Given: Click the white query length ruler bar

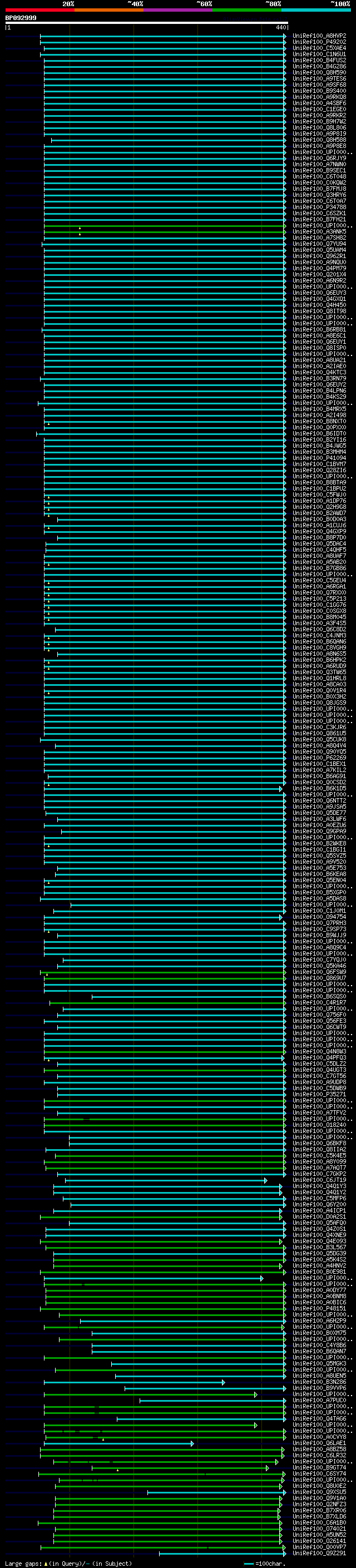Looking at the screenshot, I should pyautogui.click(x=147, y=22).
